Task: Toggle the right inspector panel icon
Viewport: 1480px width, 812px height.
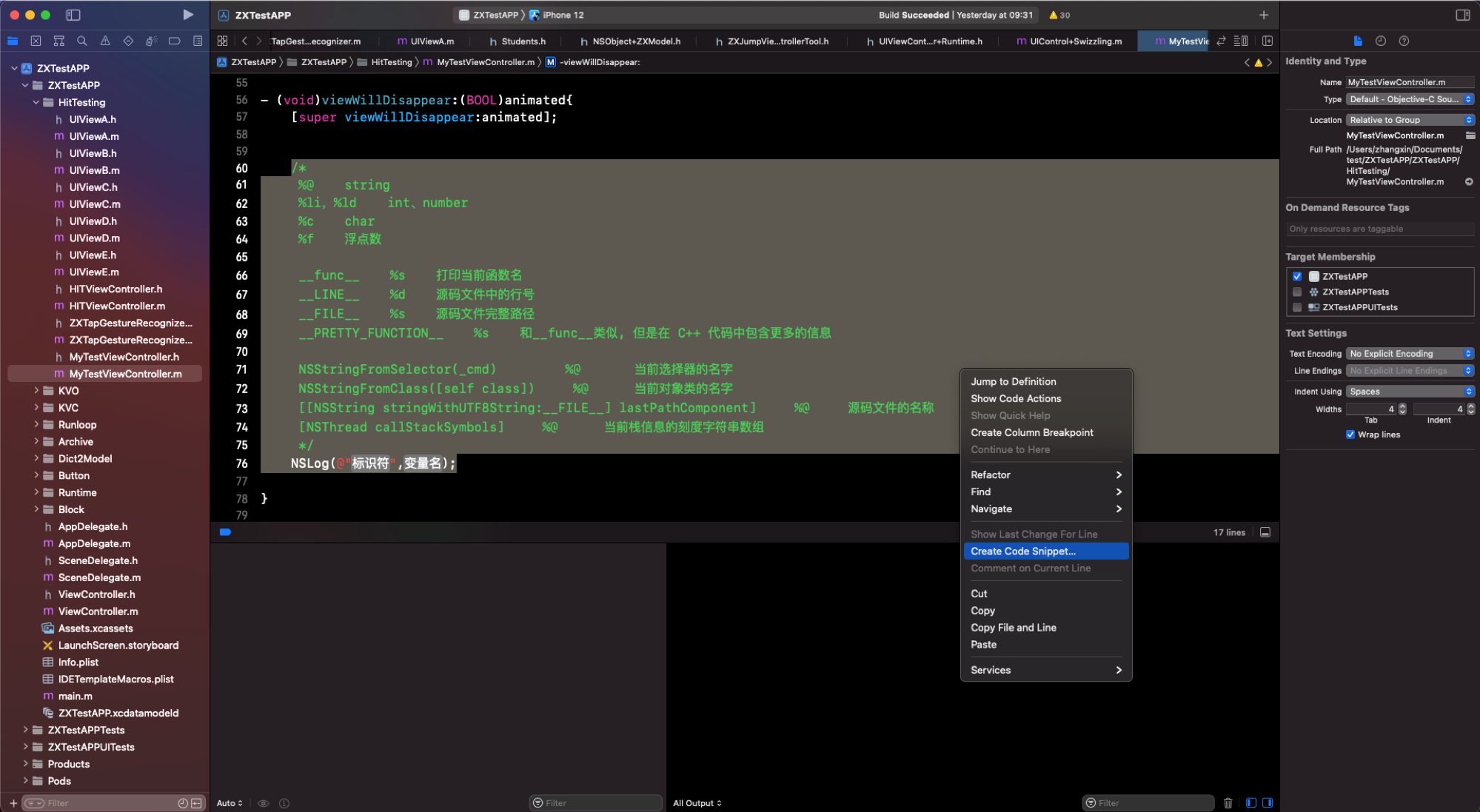Action: pyautogui.click(x=1463, y=15)
